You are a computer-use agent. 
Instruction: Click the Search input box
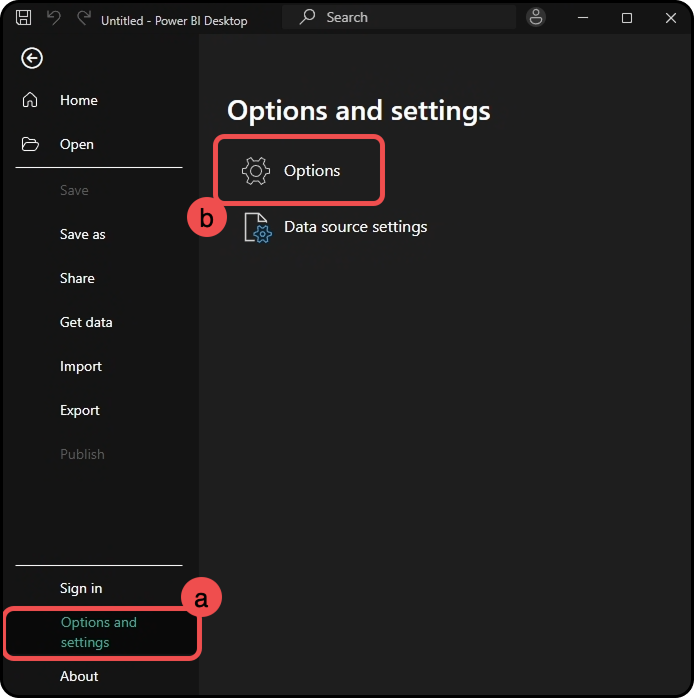[399, 17]
